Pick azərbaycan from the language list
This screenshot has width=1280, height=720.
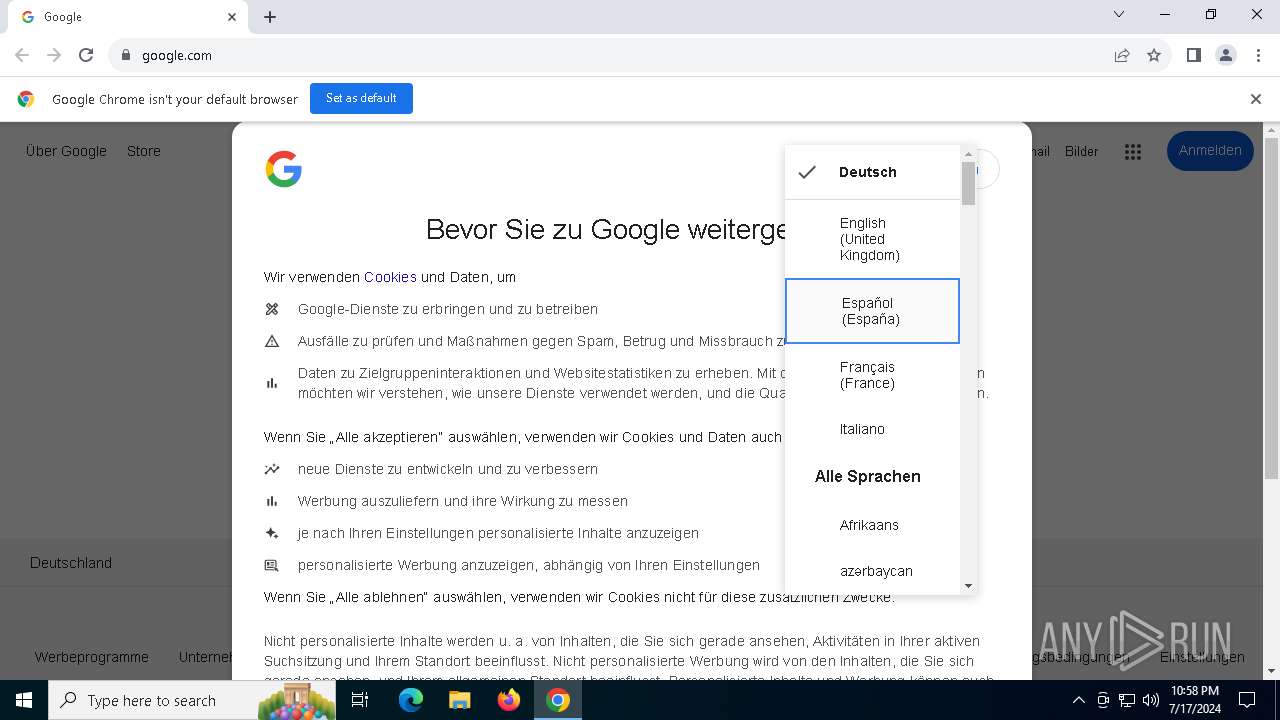click(x=872, y=571)
